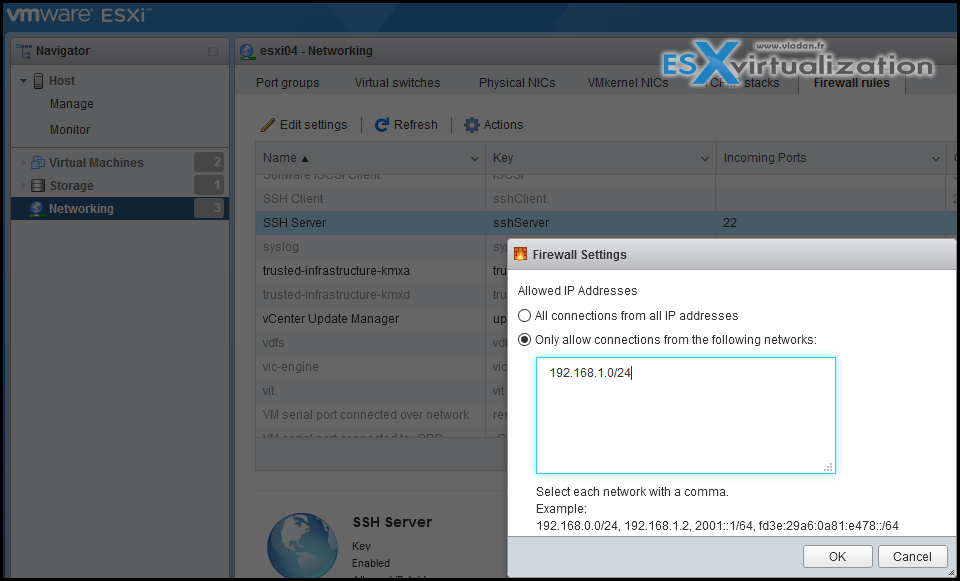Click the large SSH Server globe image
Image resolution: width=960 pixels, height=581 pixels.
click(302, 547)
